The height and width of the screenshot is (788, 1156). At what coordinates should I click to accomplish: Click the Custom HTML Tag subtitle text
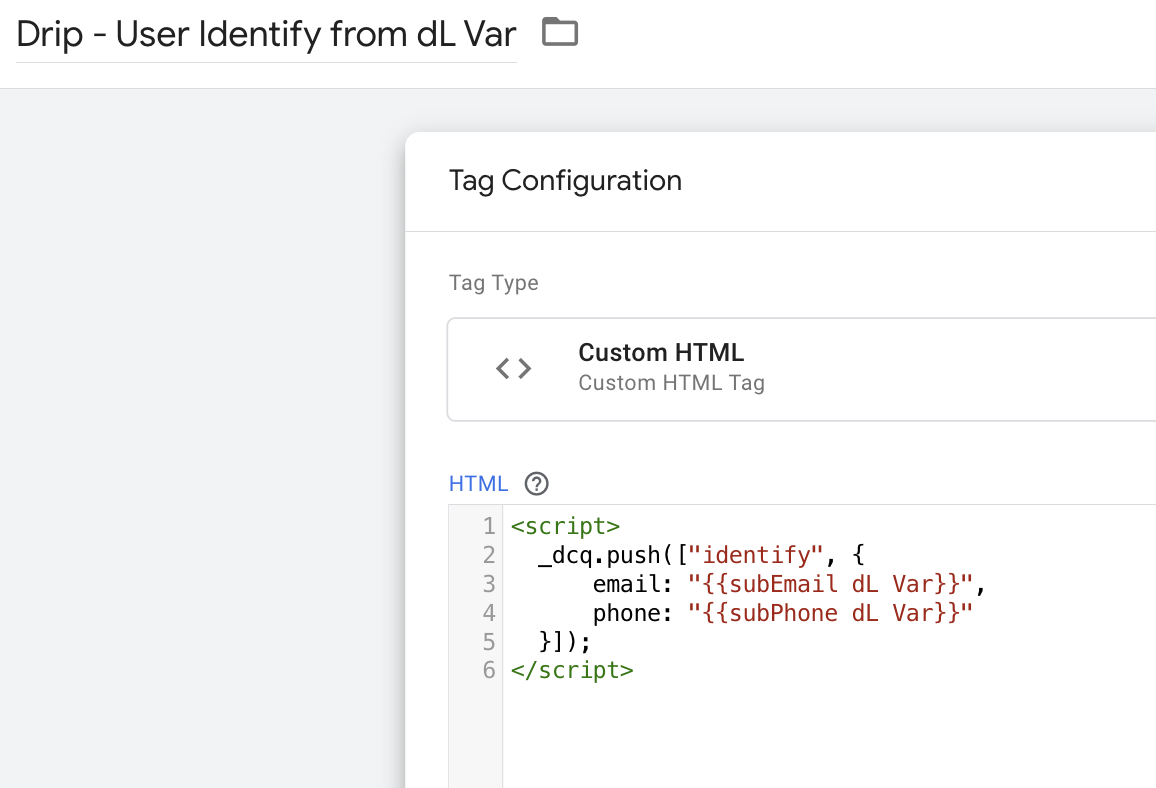672,383
